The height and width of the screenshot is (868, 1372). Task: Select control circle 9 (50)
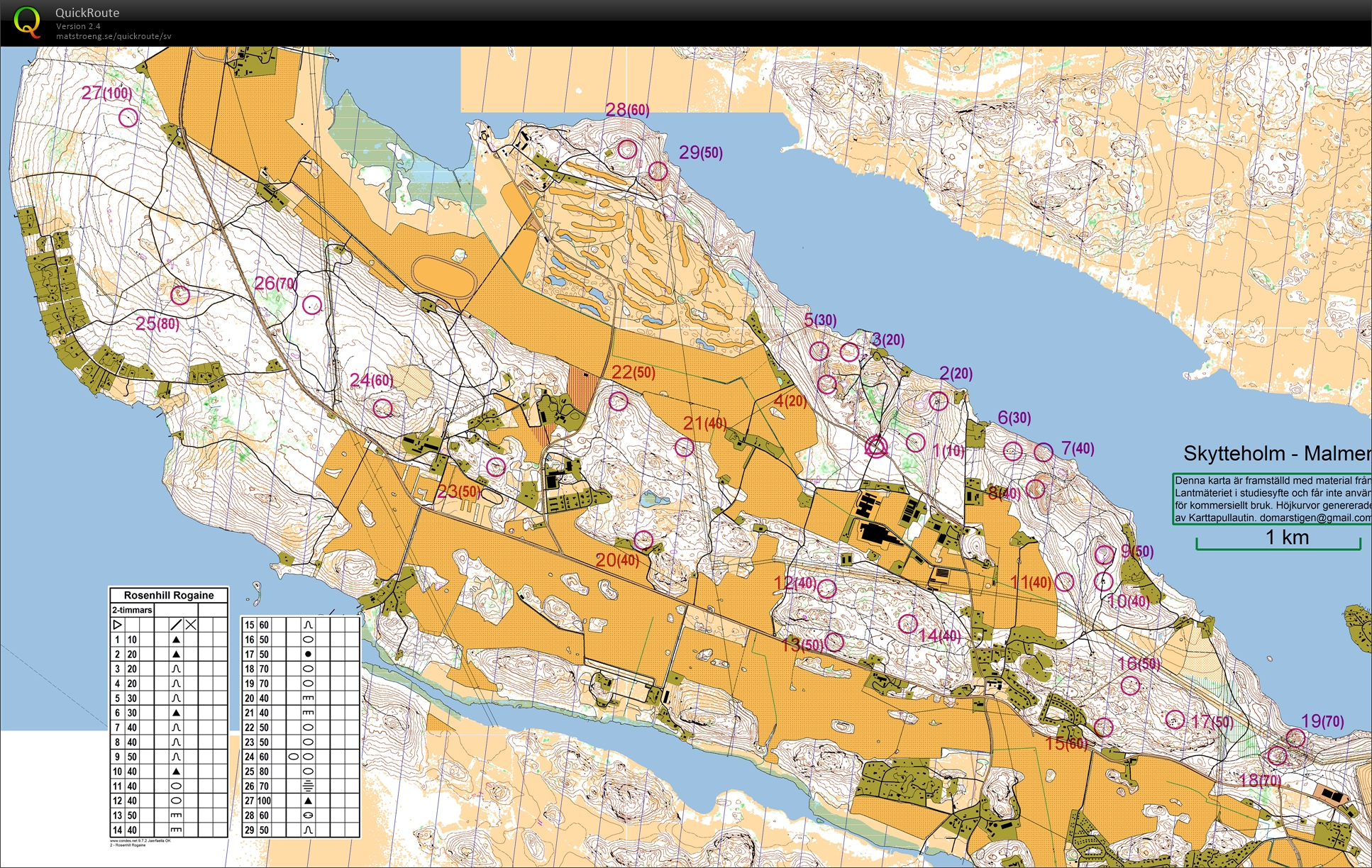pos(1105,554)
